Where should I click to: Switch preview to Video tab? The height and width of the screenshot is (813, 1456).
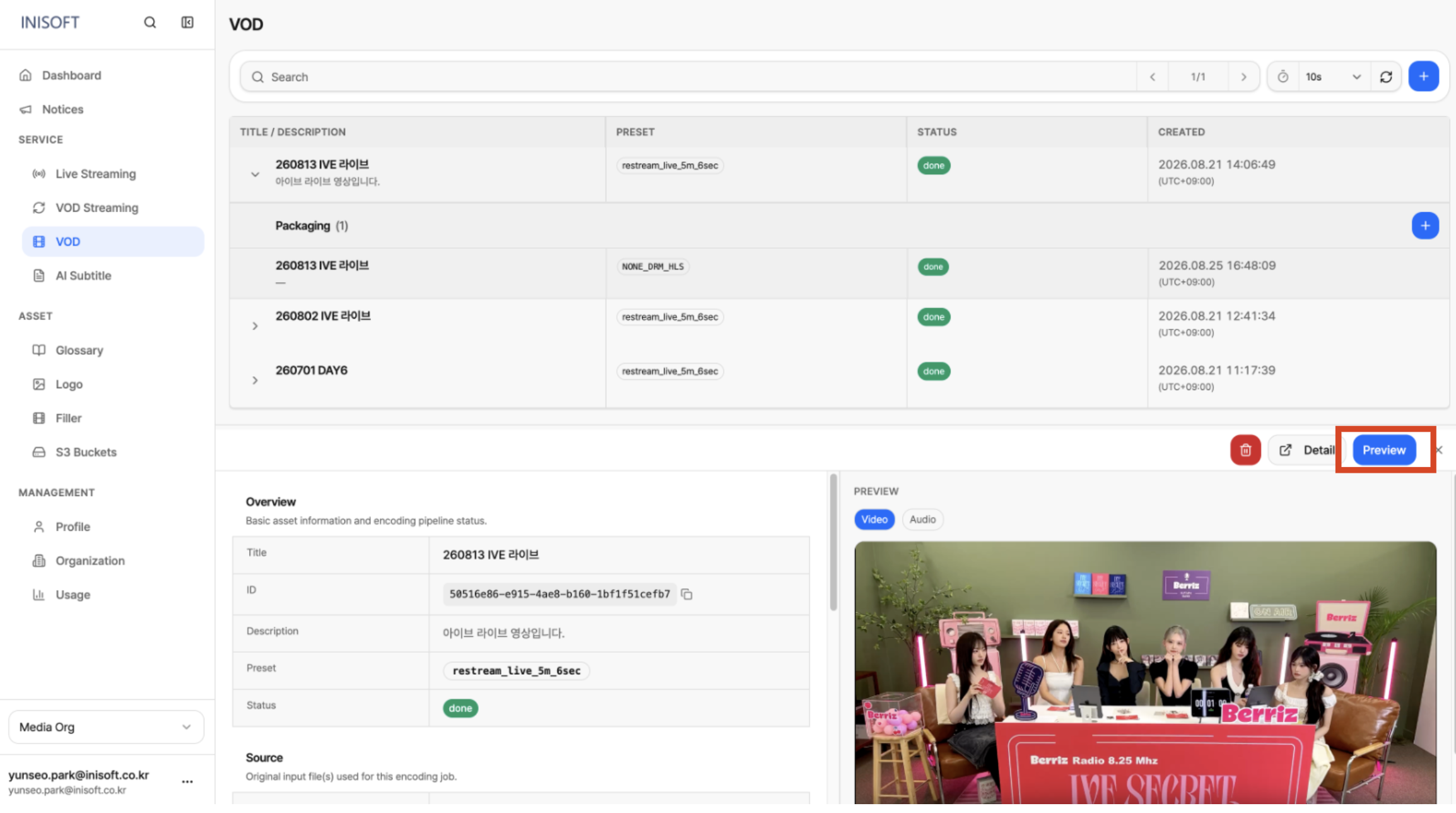pos(874,519)
